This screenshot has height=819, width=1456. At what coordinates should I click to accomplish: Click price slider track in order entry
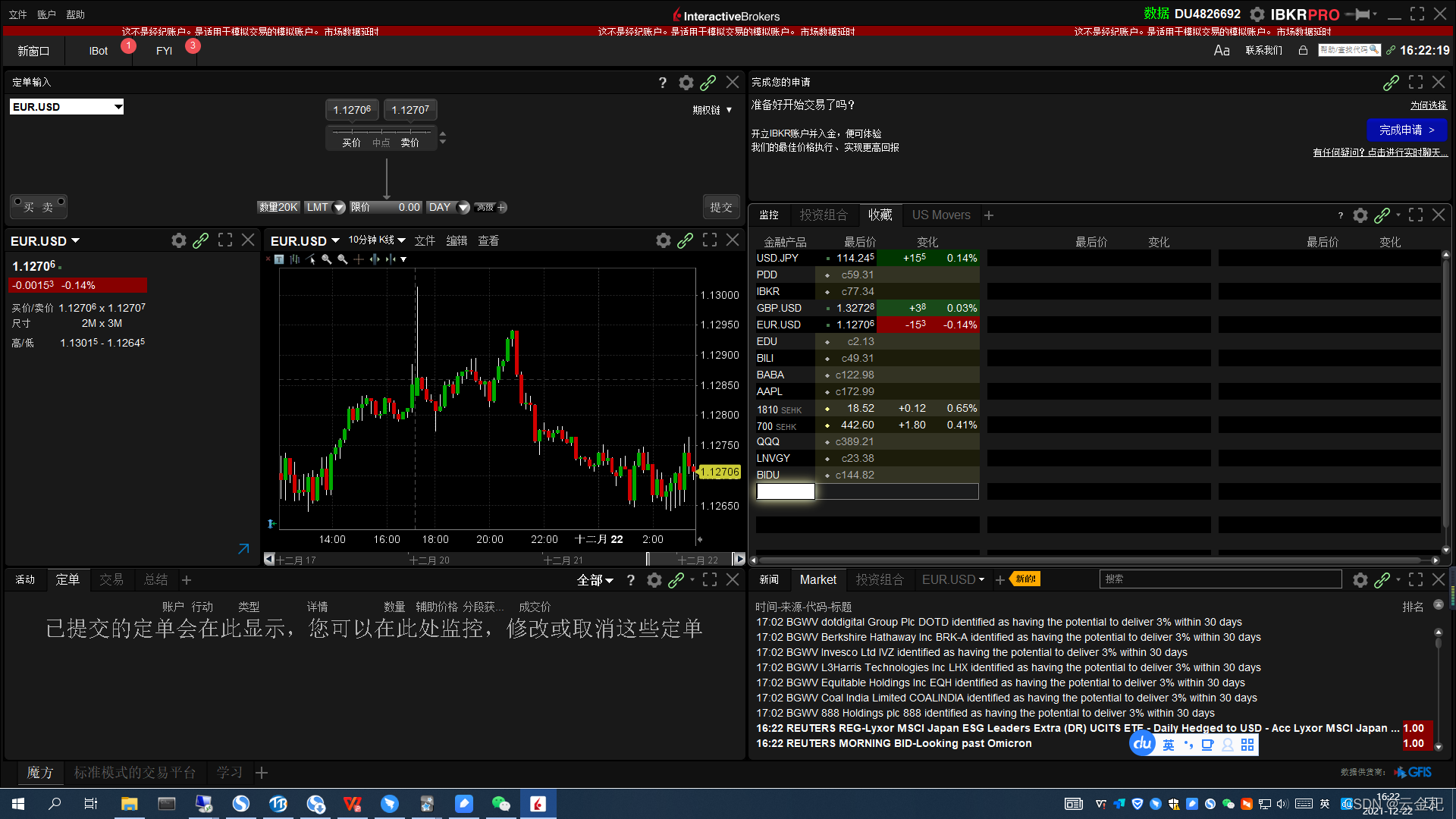coord(381,132)
